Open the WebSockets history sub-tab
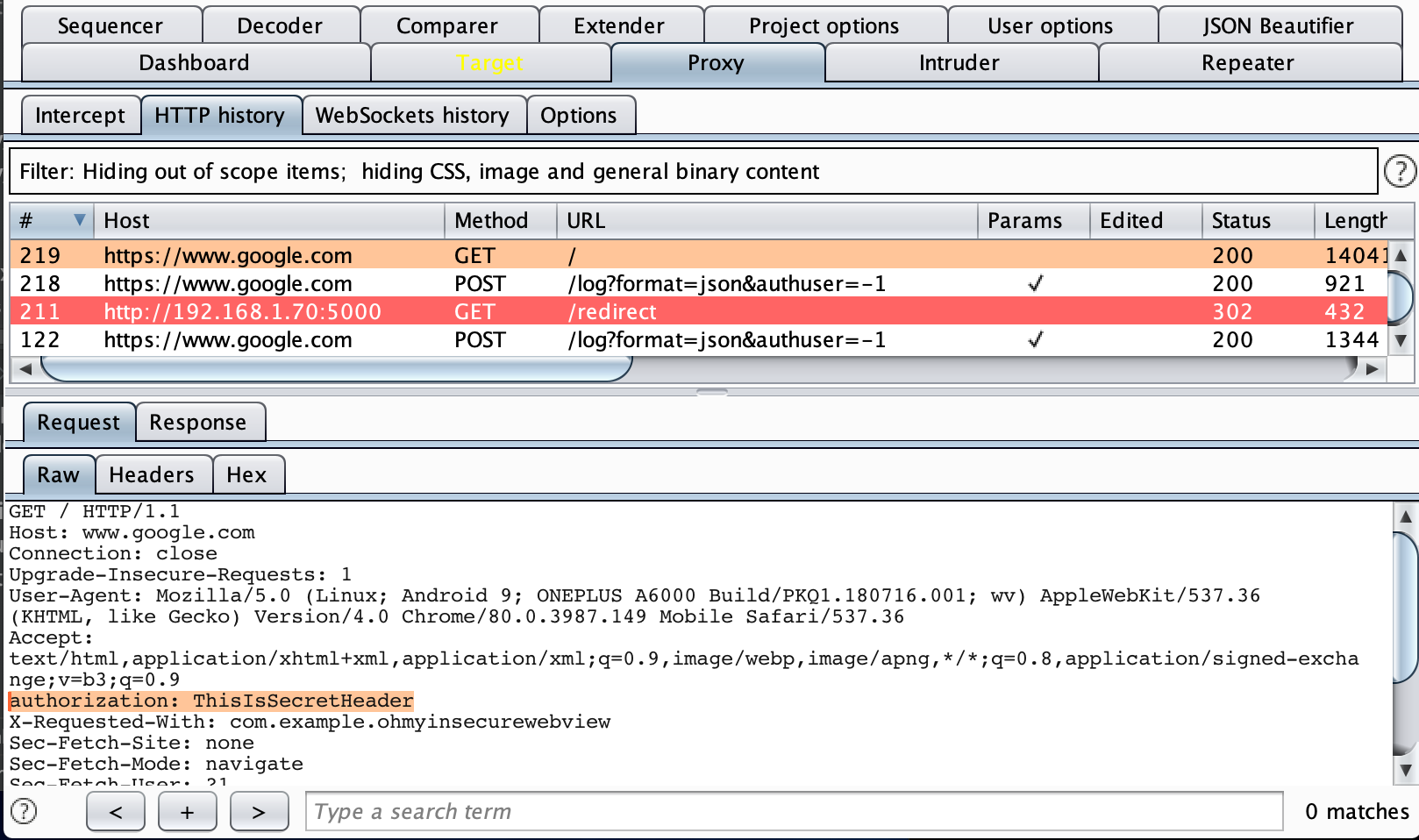The width and height of the screenshot is (1419, 840). pyautogui.click(x=413, y=115)
